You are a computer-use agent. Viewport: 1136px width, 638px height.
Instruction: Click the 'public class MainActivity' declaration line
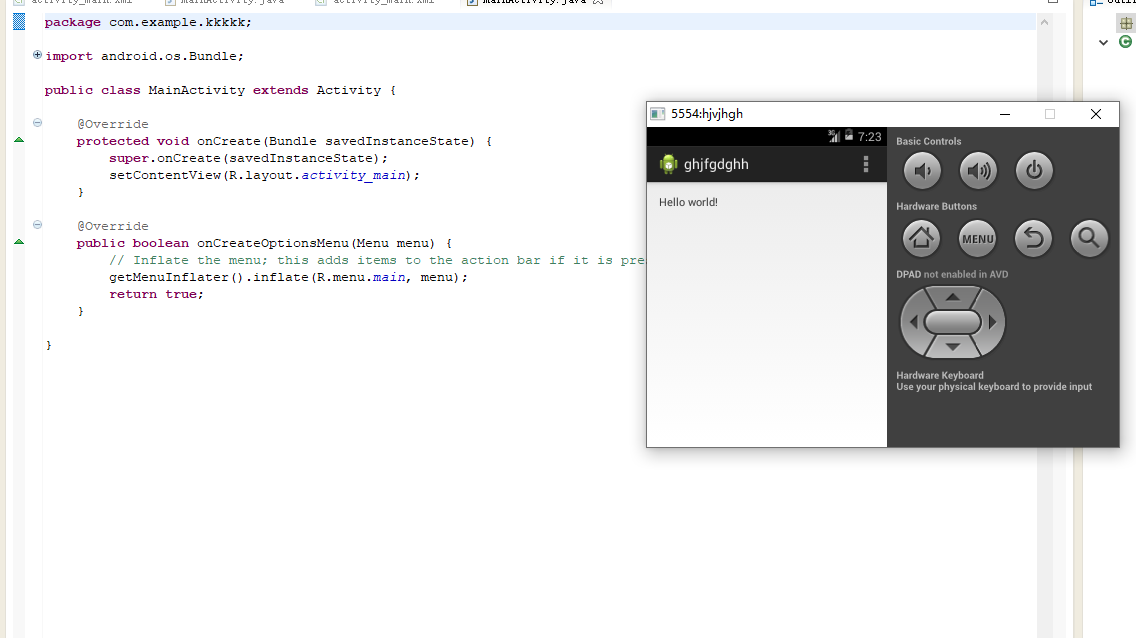click(x=220, y=91)
